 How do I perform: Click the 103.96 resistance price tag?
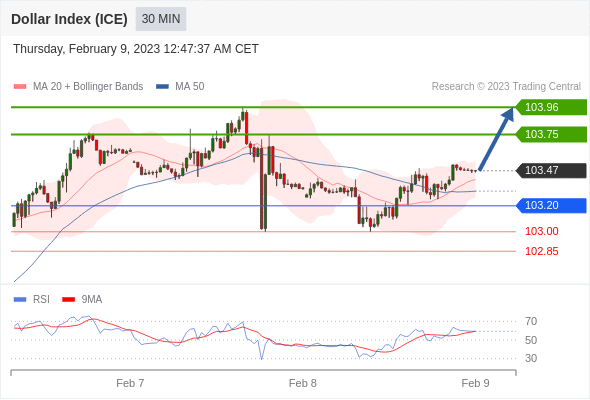click(551, 107)
